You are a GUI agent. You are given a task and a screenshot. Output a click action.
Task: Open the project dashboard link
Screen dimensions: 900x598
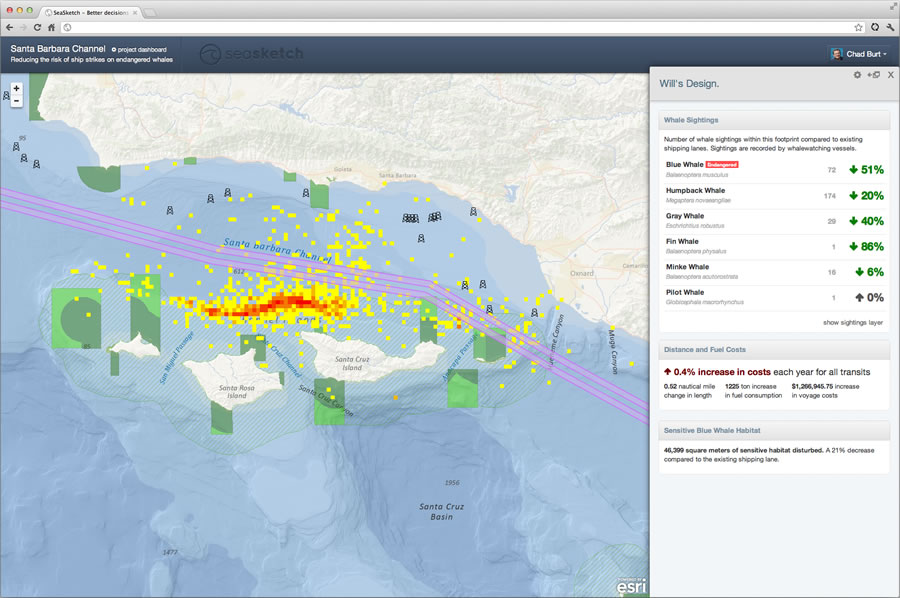coord(139,49)
